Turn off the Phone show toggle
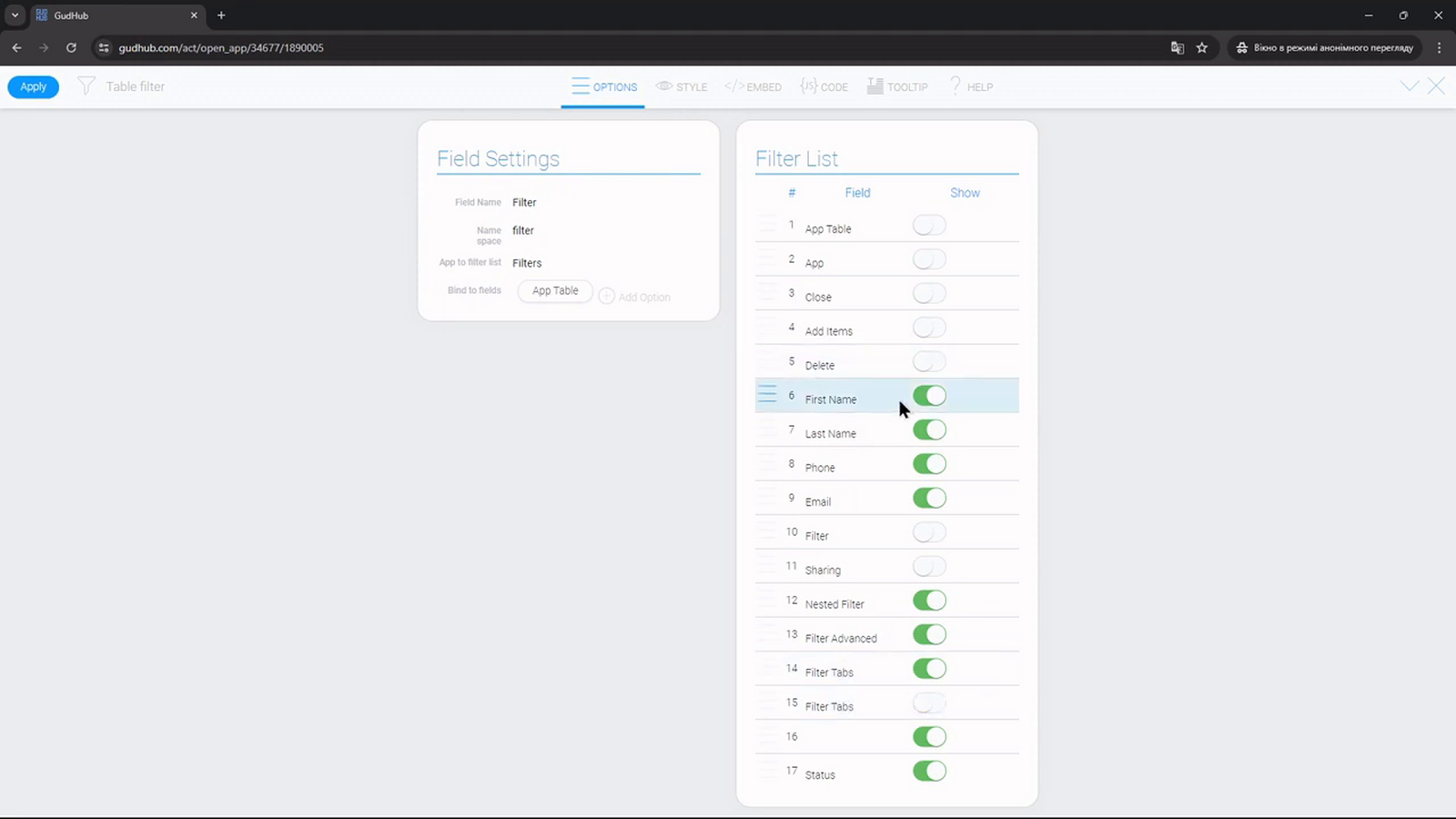Screen dimensions: 1456x819 [x=929, y=464]
